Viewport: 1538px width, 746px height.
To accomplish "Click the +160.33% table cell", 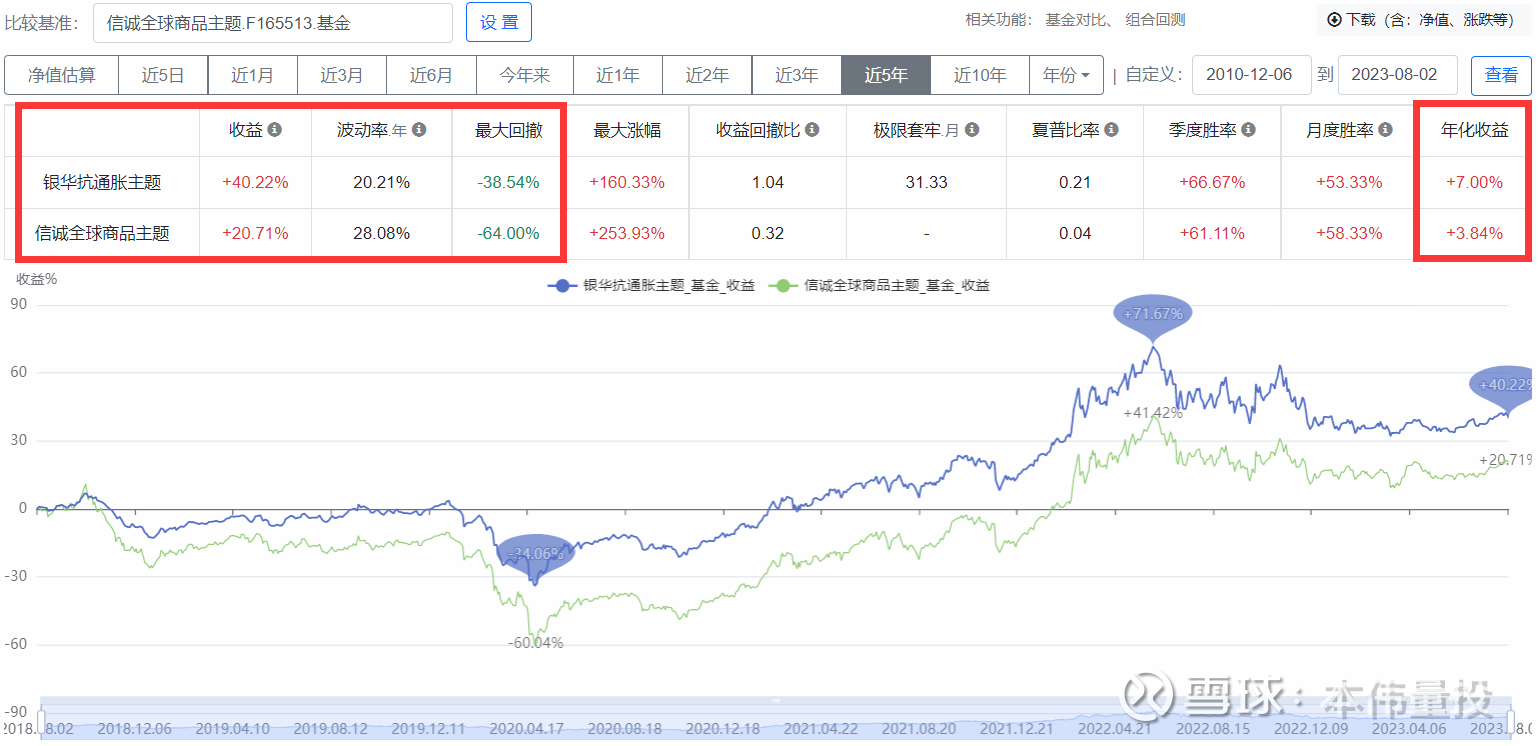I will [x=627, y=182].
